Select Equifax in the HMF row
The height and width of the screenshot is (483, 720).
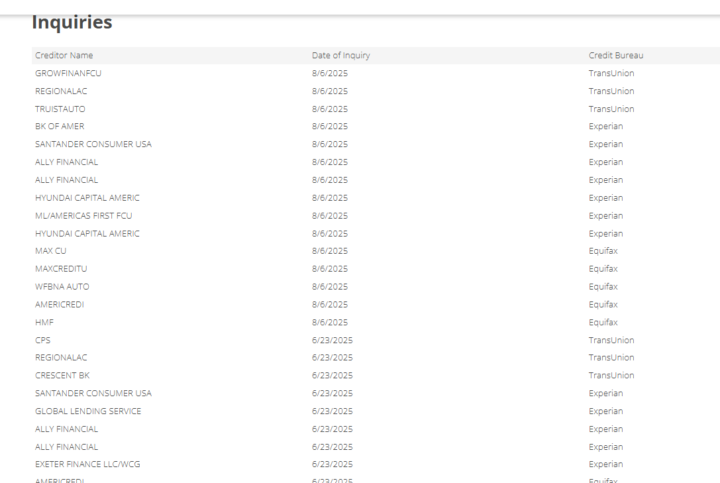tap(603, 322)
